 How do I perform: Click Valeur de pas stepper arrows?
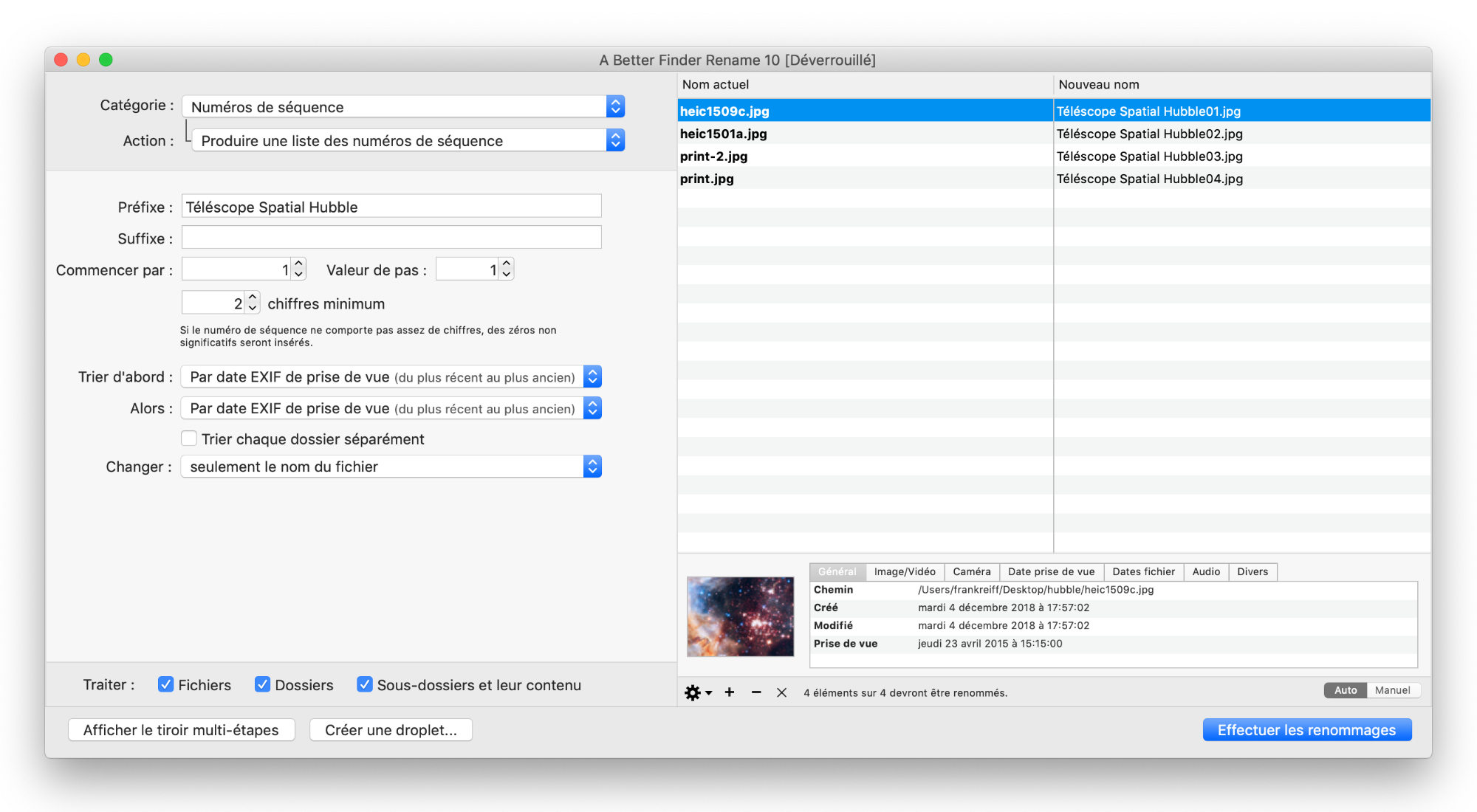pyautogui.click(x=506, y=269)
